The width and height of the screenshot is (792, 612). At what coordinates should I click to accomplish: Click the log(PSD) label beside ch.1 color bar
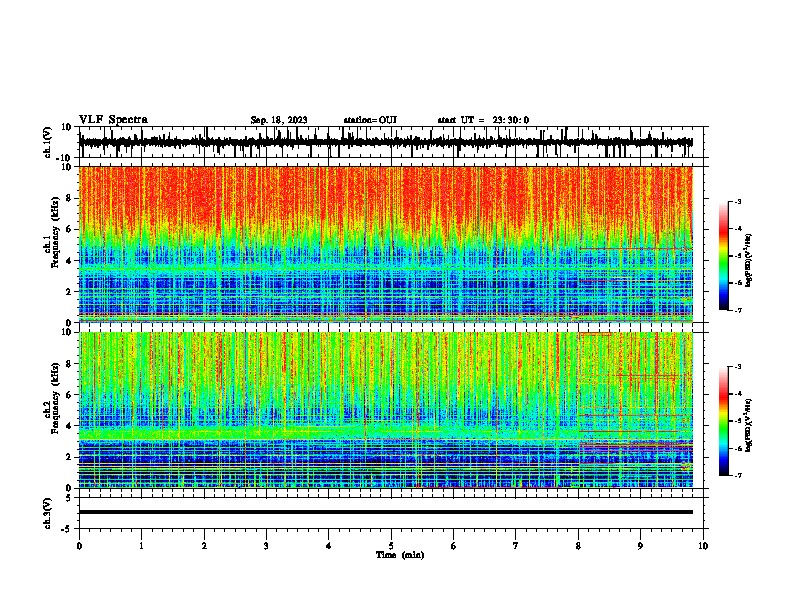point(749,260)
